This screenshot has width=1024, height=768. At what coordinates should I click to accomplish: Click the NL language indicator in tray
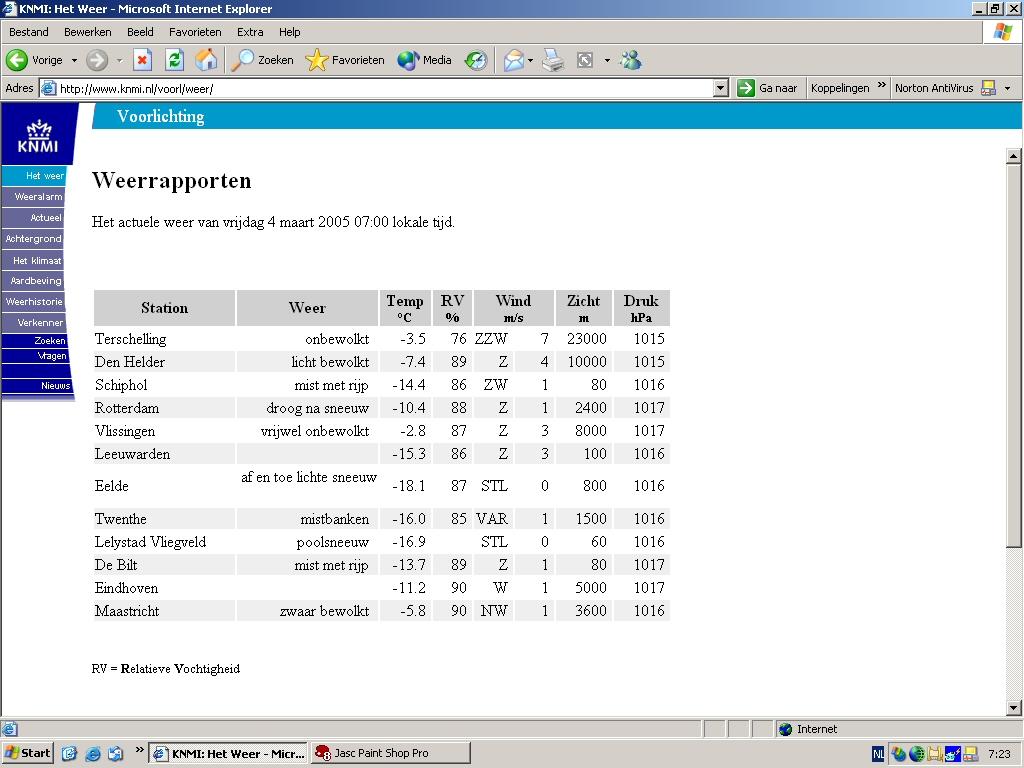point(878,754)
